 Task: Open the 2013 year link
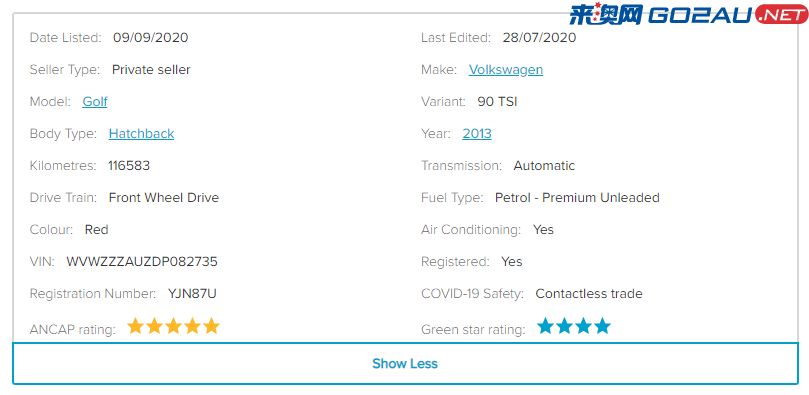(x=477, y=134)
